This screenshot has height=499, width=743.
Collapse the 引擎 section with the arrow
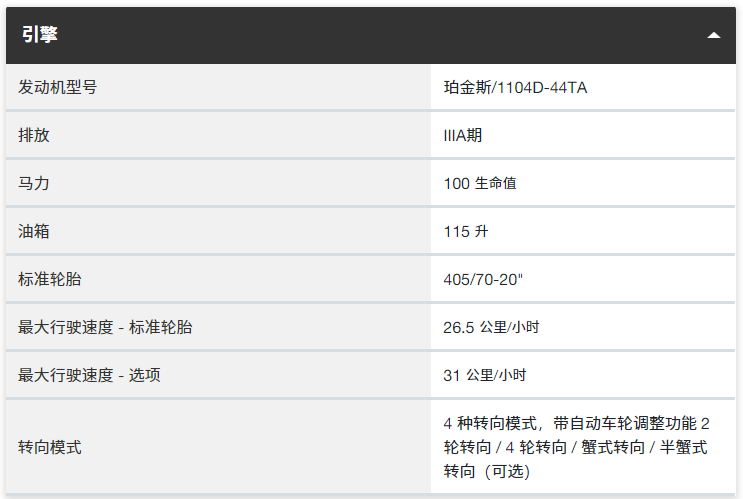coord(713,35)
